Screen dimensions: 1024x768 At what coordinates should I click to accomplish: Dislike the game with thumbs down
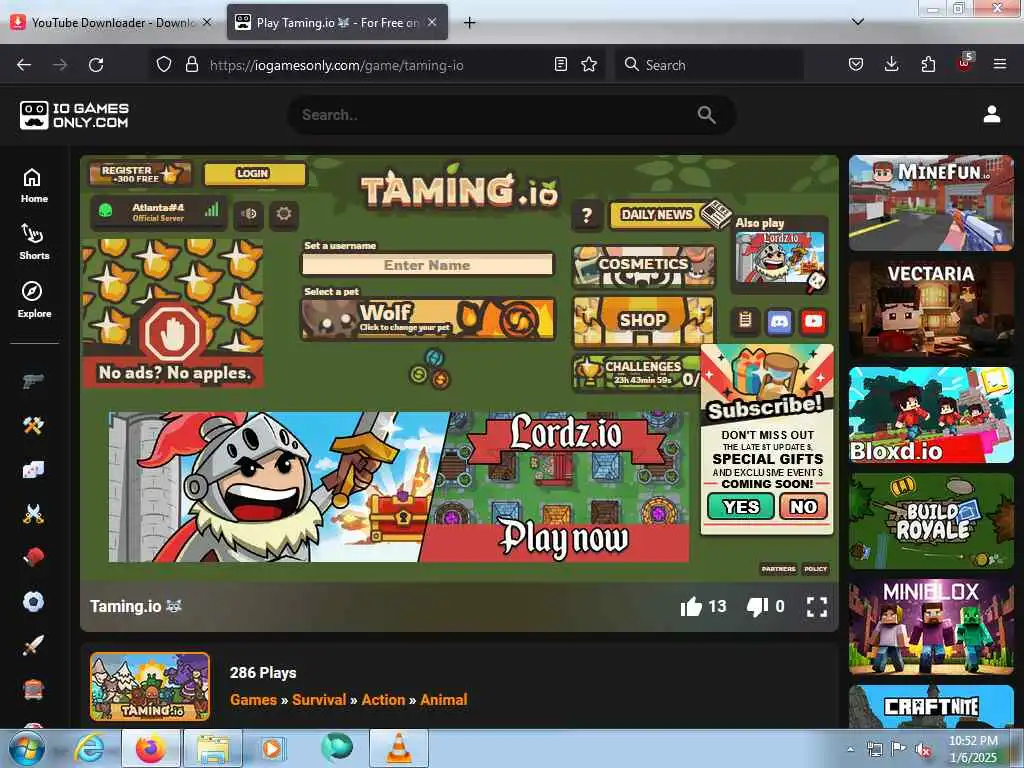click(x=757, y=607)
